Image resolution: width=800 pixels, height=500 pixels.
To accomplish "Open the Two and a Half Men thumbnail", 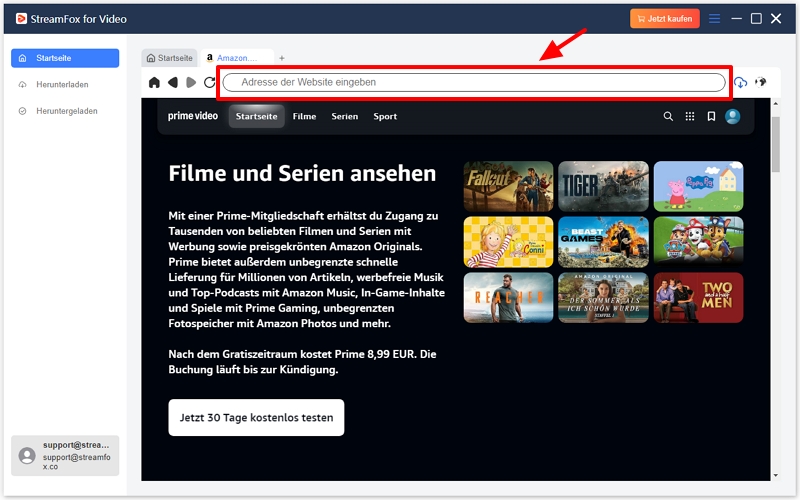I will pyautogui.click(x=698, y=297).
